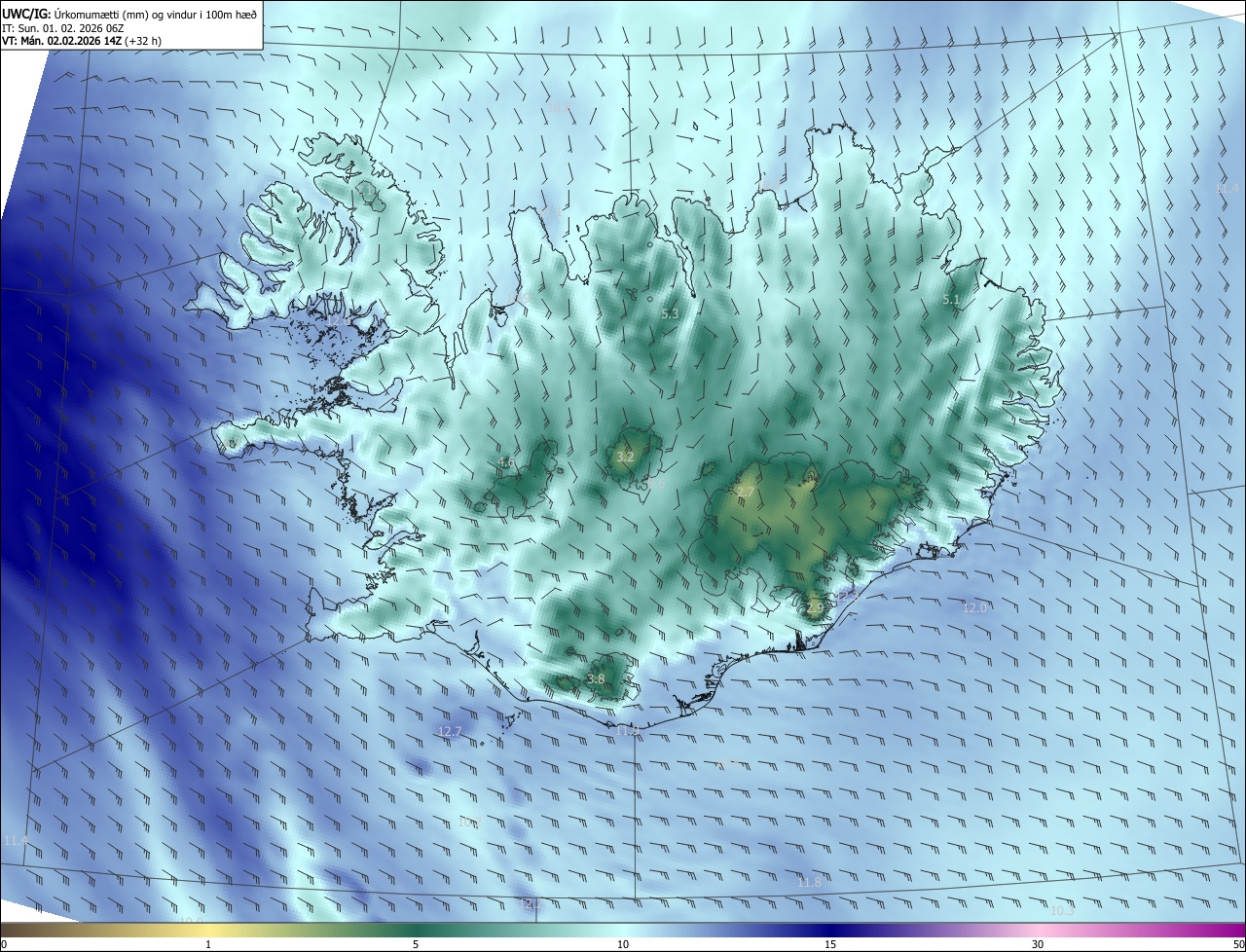Click the color scale tick labeled 50

pos(1238,944)
